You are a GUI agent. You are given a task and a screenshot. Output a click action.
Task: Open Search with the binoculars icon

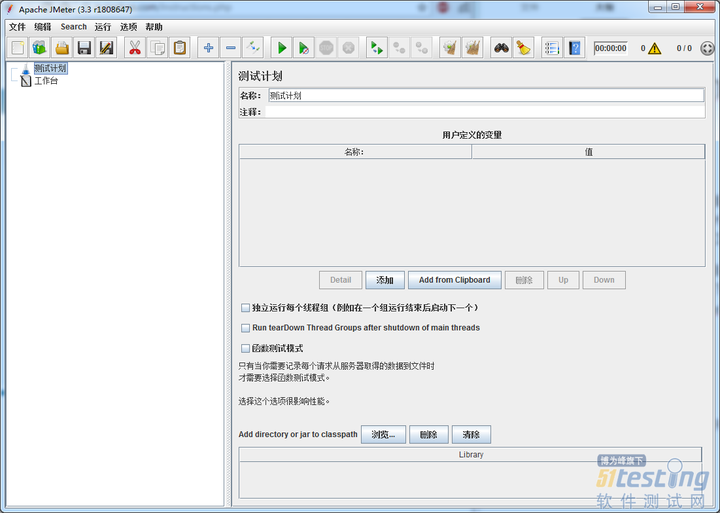click(501, 48)
